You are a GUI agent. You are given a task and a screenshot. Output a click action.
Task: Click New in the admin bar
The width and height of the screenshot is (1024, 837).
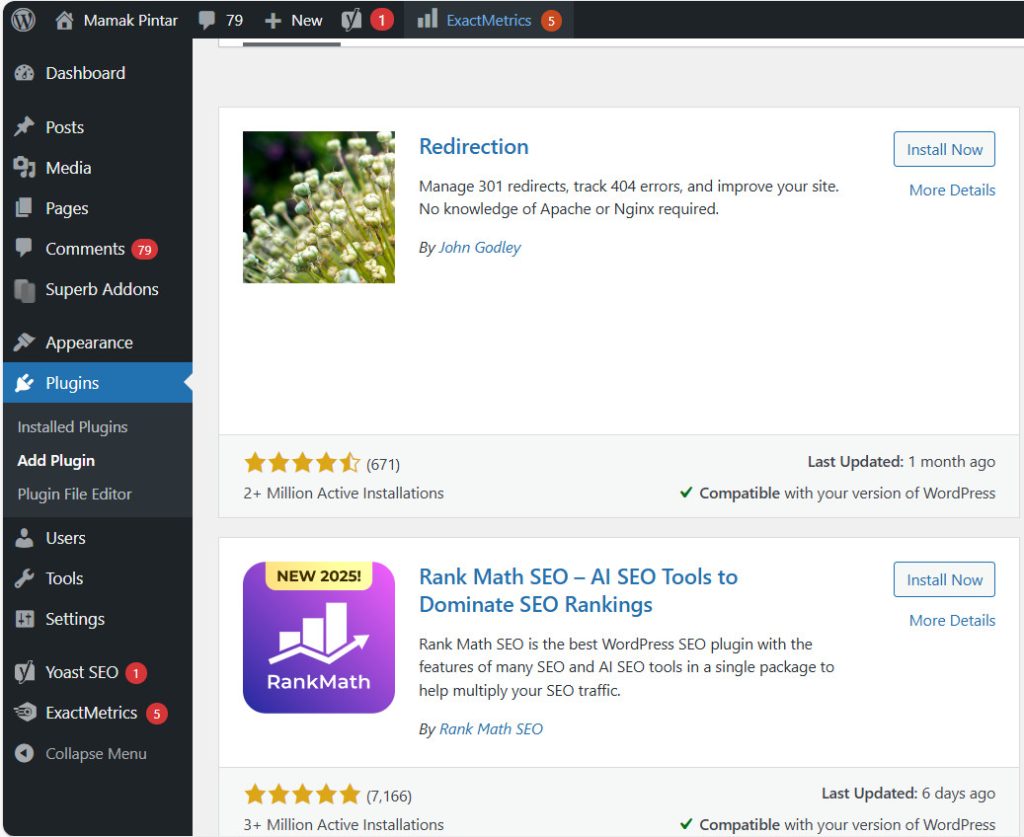(306, 21)
